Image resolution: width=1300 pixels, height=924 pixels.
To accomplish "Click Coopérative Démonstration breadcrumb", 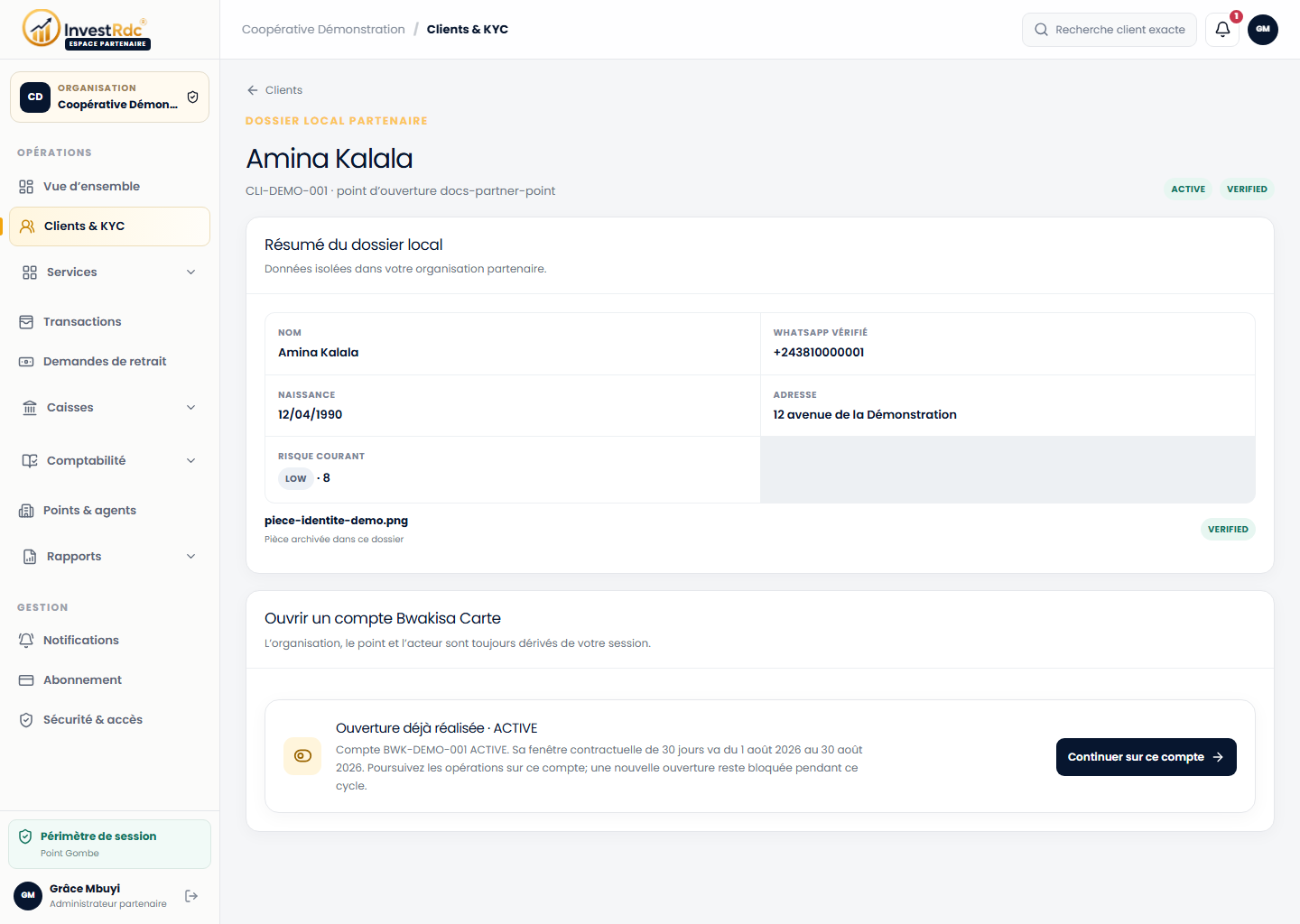I will point(323,30).
